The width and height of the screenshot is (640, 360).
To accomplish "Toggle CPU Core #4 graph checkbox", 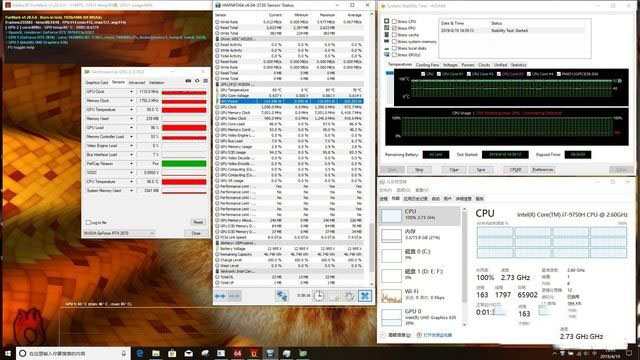I will click(529, 74).
